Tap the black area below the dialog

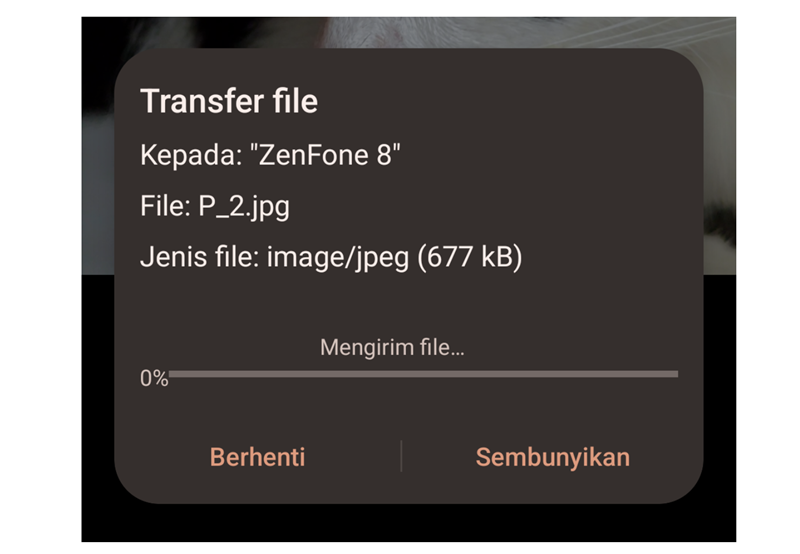click(x=400, y=523)
